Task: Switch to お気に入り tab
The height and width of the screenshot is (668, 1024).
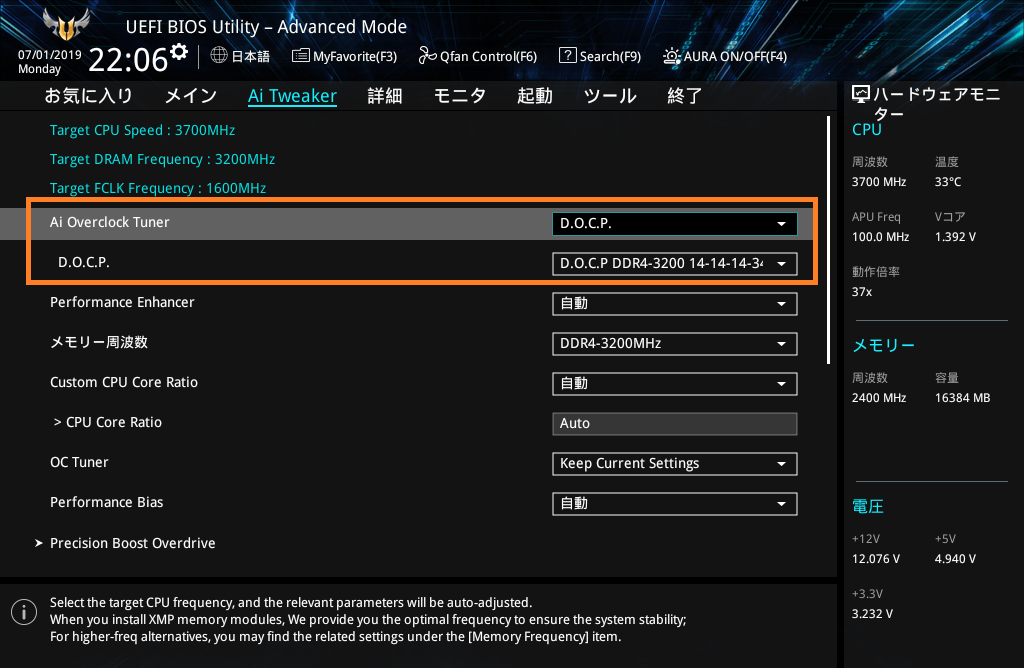Action: coord(88,96)
